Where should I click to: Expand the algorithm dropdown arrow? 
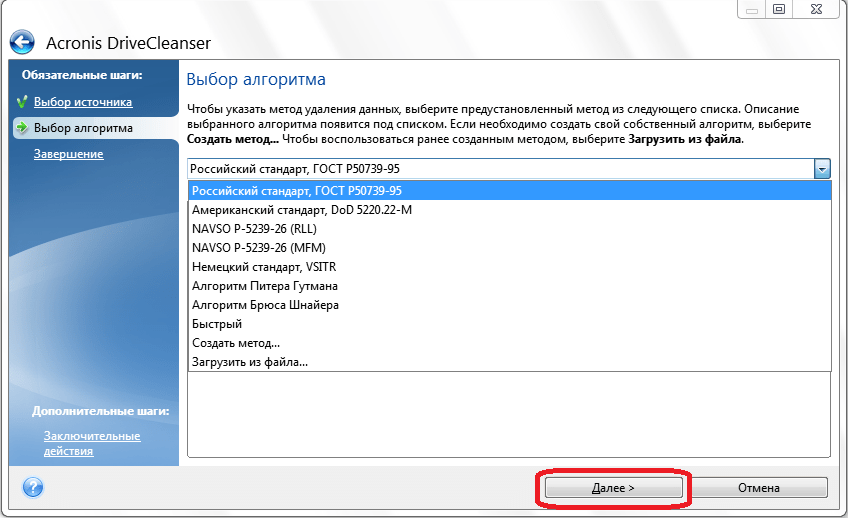point(822,169)
